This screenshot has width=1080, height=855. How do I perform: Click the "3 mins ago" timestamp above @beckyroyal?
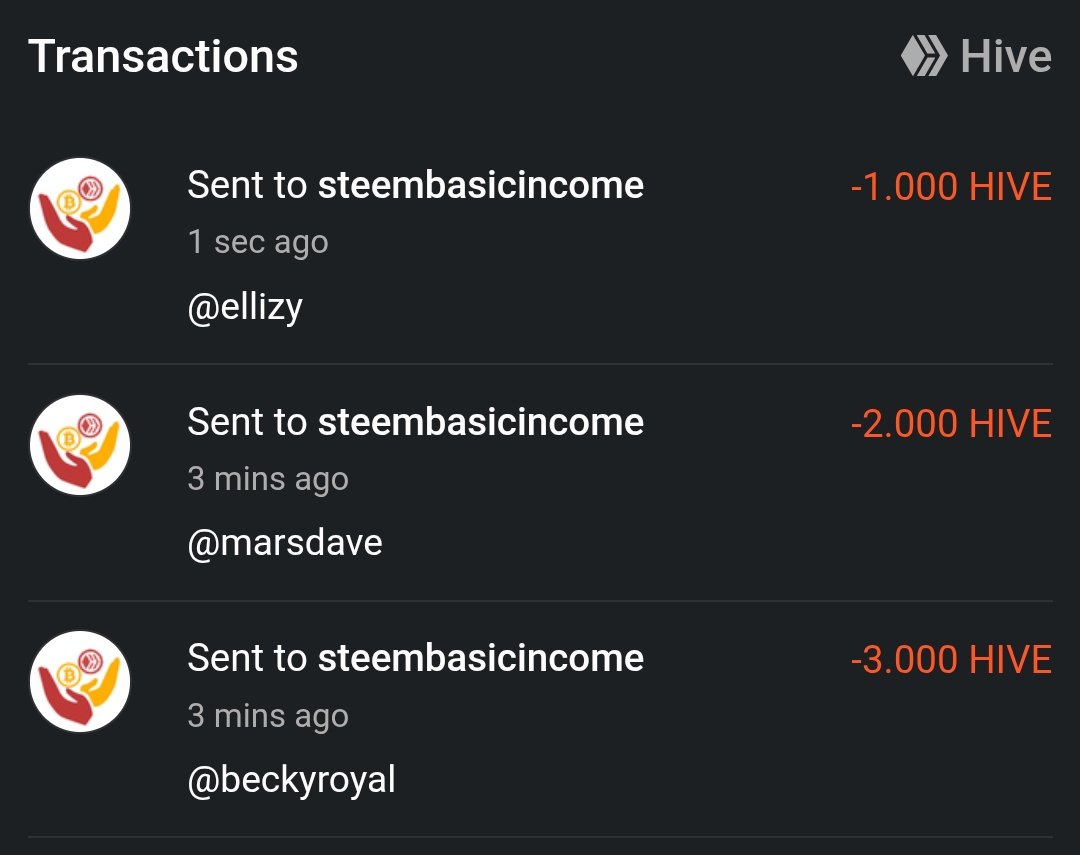[268, 716]
